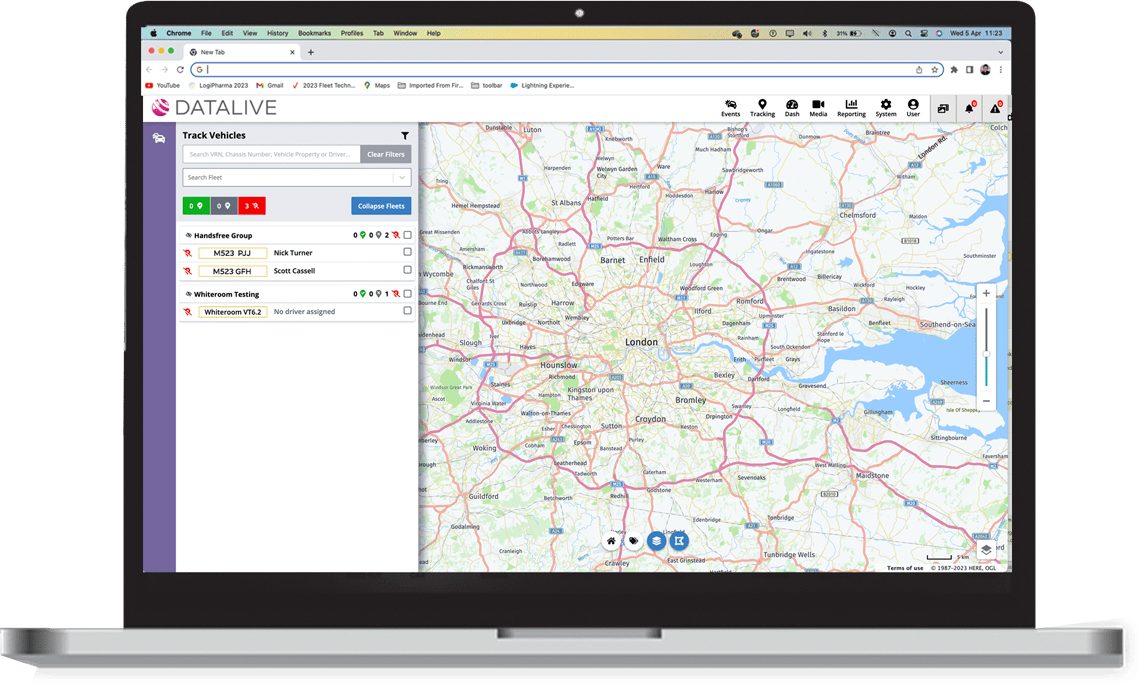Open the Maps bookmark
This screenshot has height=684, width=1139.
coord(377,86)
